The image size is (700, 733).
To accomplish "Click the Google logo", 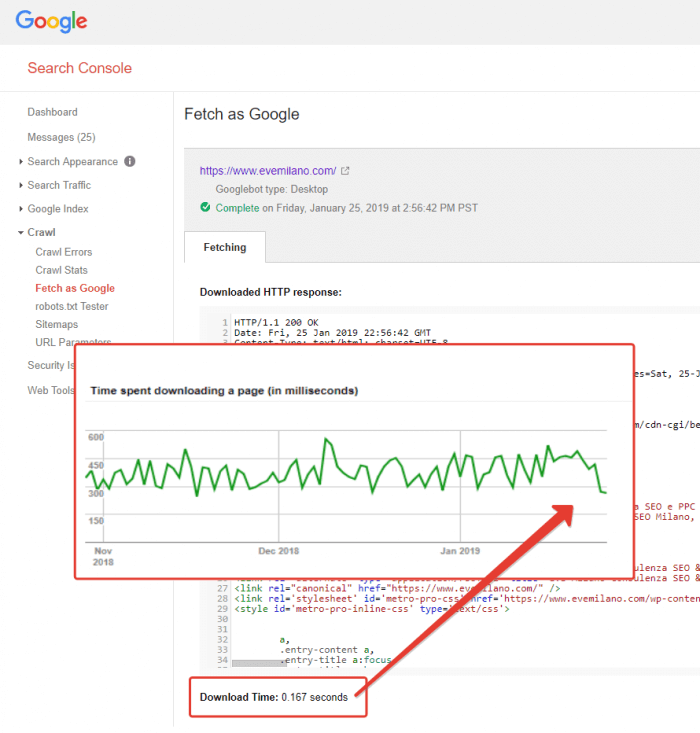I will pos(51,21).
